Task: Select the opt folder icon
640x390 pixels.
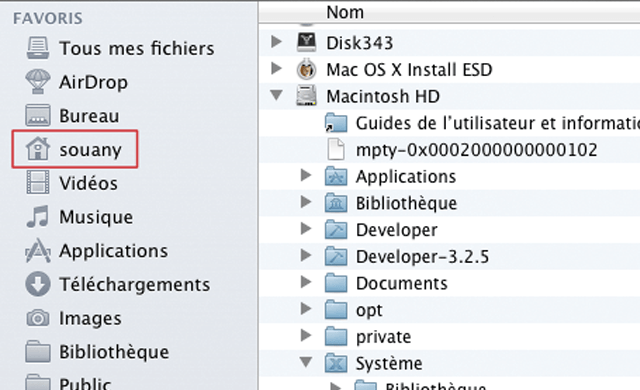Action: pos(336,310)
